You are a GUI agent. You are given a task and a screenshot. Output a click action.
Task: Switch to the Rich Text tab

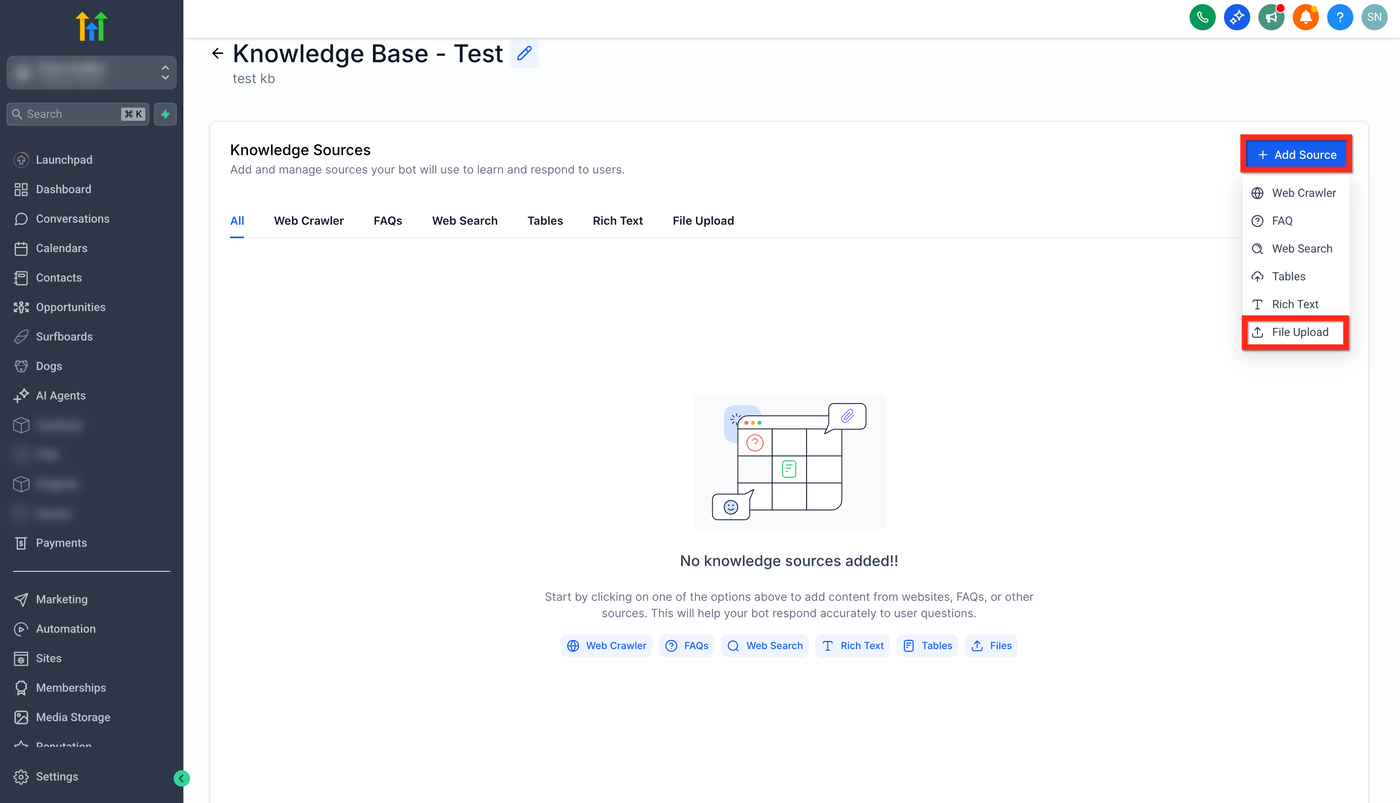(x=618, y=221)
